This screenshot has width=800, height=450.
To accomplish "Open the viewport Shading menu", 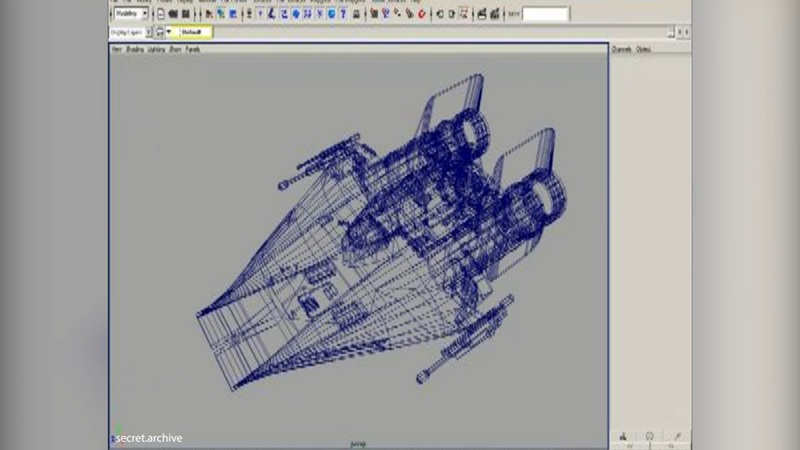I will [x=135, y=49].
